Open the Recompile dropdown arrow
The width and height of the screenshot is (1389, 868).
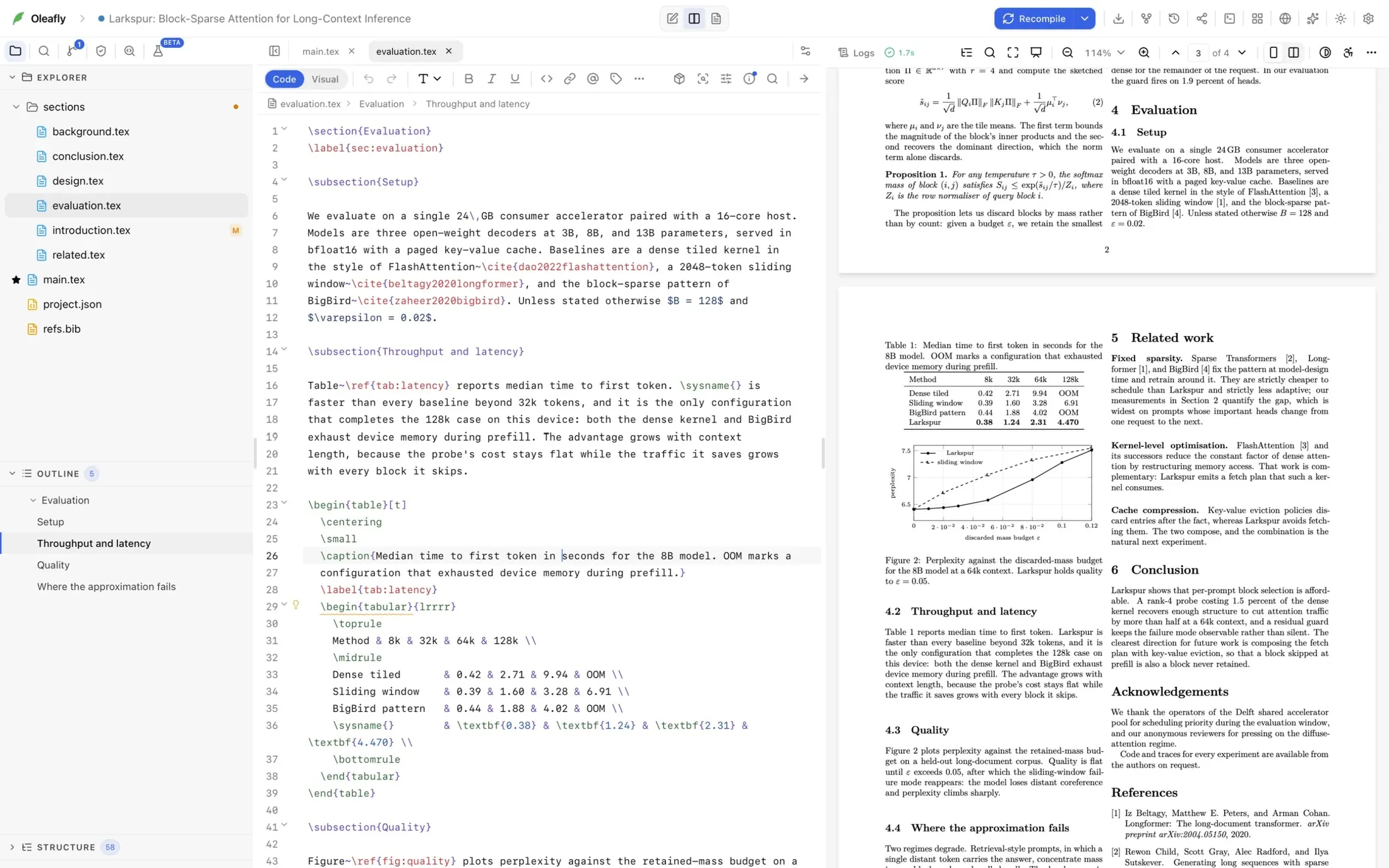(1084, 18)
